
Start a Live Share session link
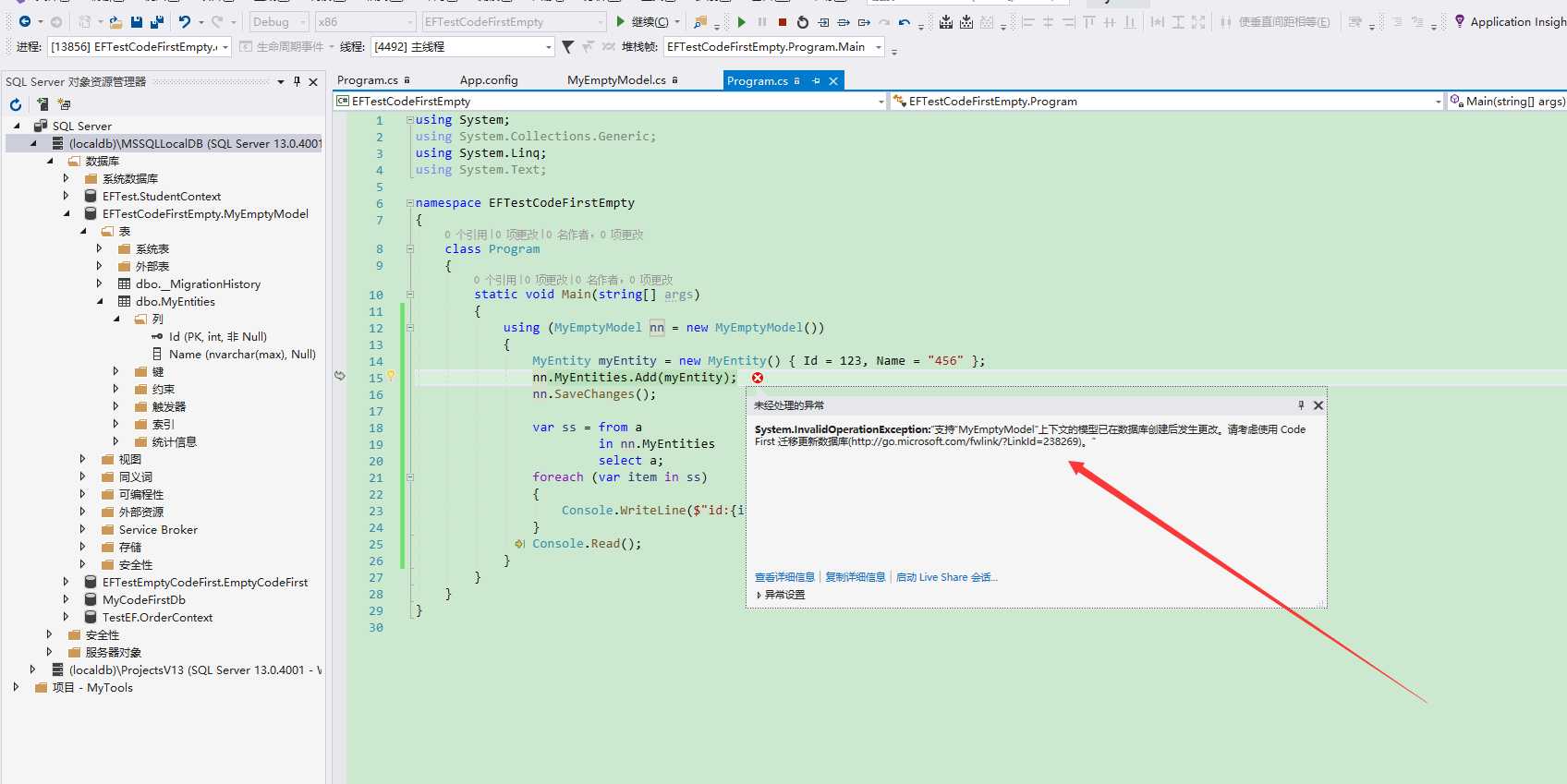(946, 577)
